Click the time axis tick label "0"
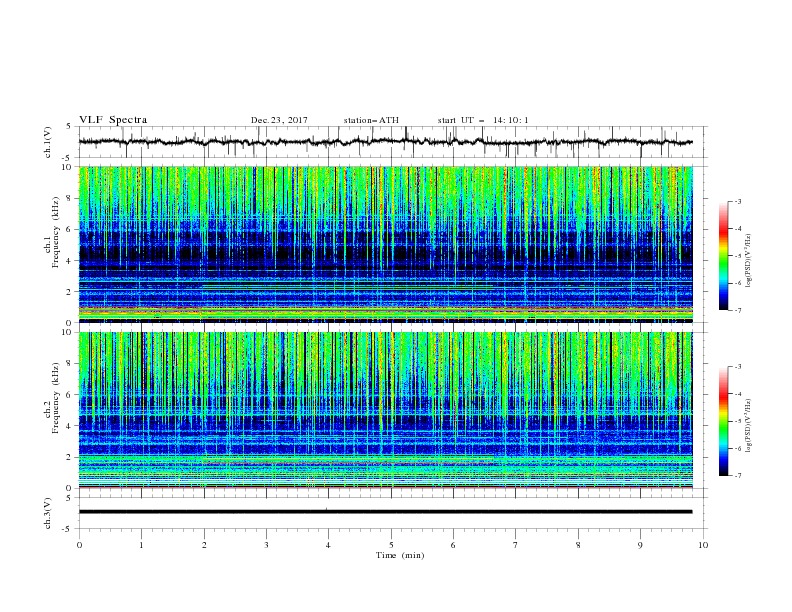Image resolution: width=792 pixels, height=612 pixels. point(79,545)
